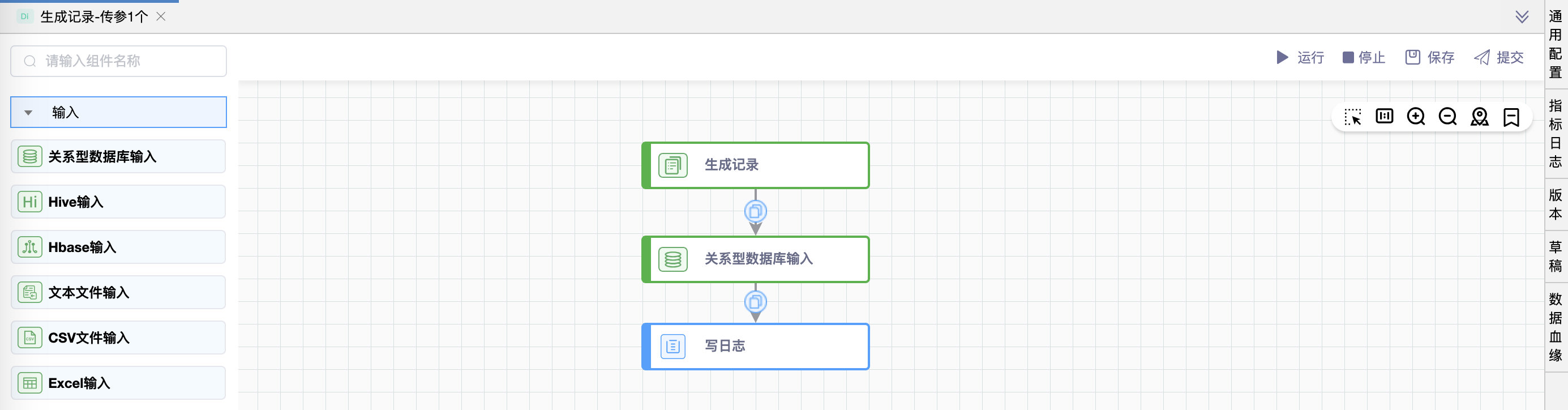Select the Excel输入 component icon
This screenshot has width=1568, height=410.
click(29, 383)
